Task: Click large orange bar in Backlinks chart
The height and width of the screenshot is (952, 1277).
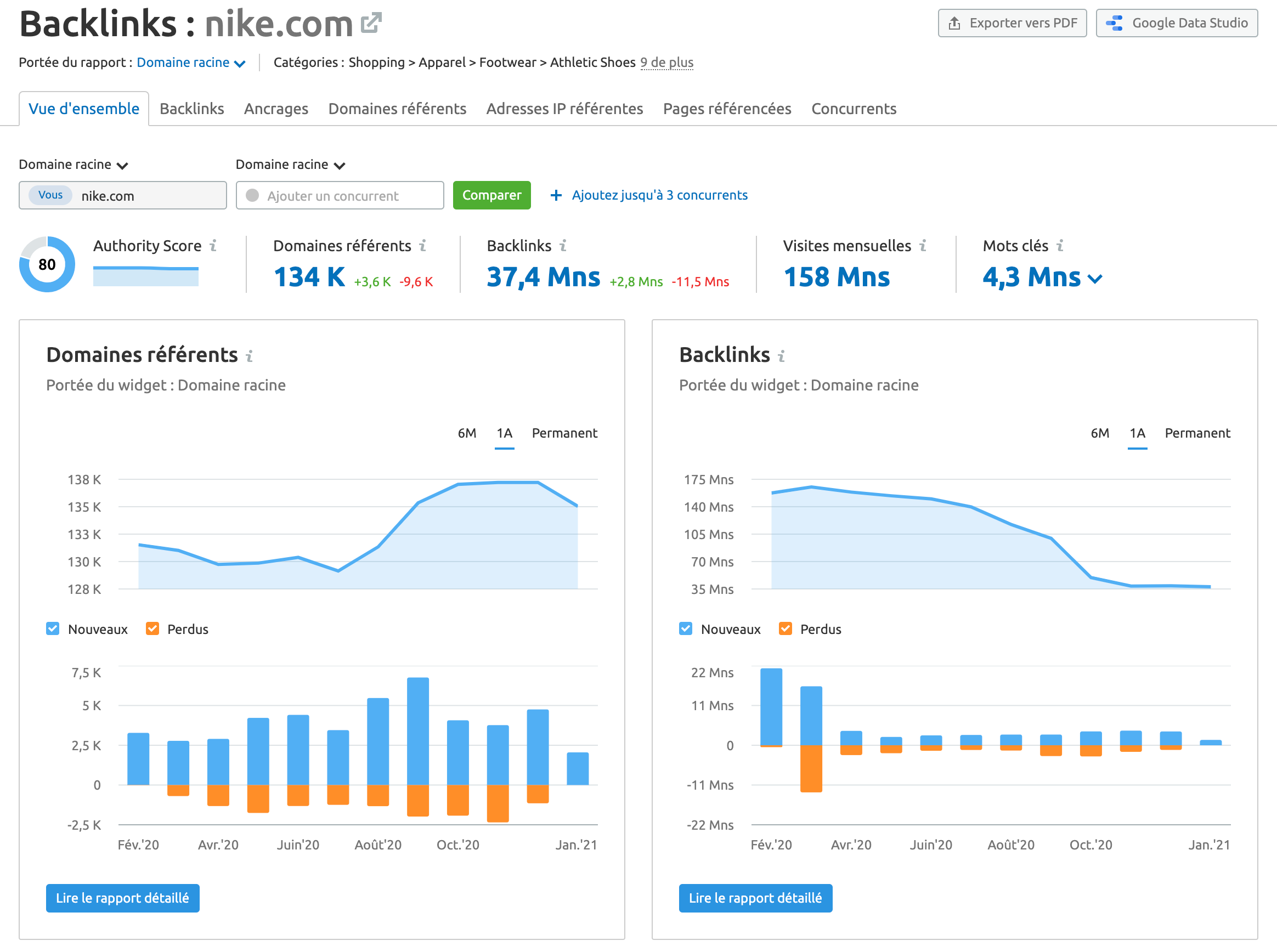Action: click(x=811, y=768)
